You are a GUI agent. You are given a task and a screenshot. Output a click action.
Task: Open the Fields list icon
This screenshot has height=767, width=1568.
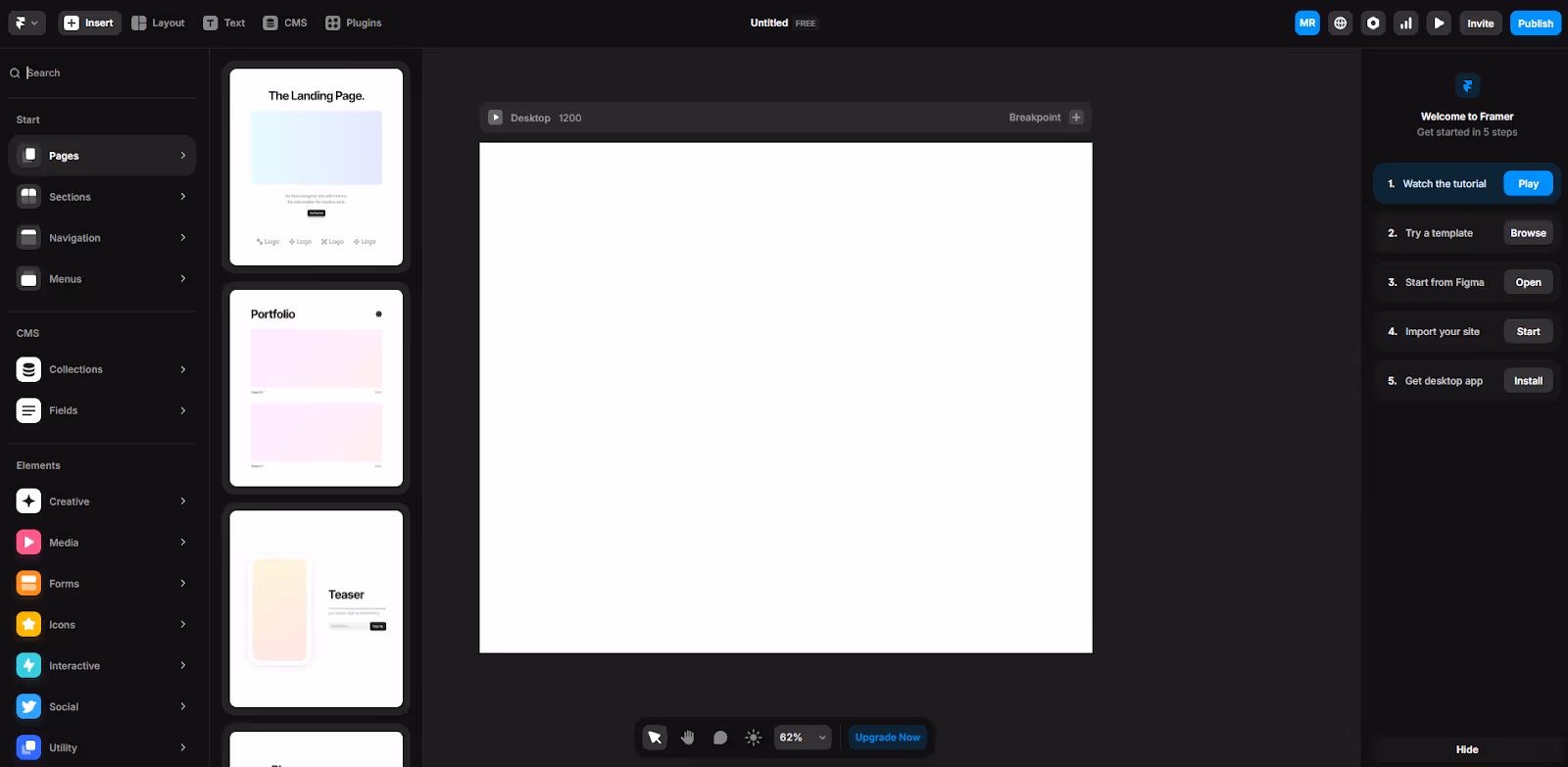[28, 410]
